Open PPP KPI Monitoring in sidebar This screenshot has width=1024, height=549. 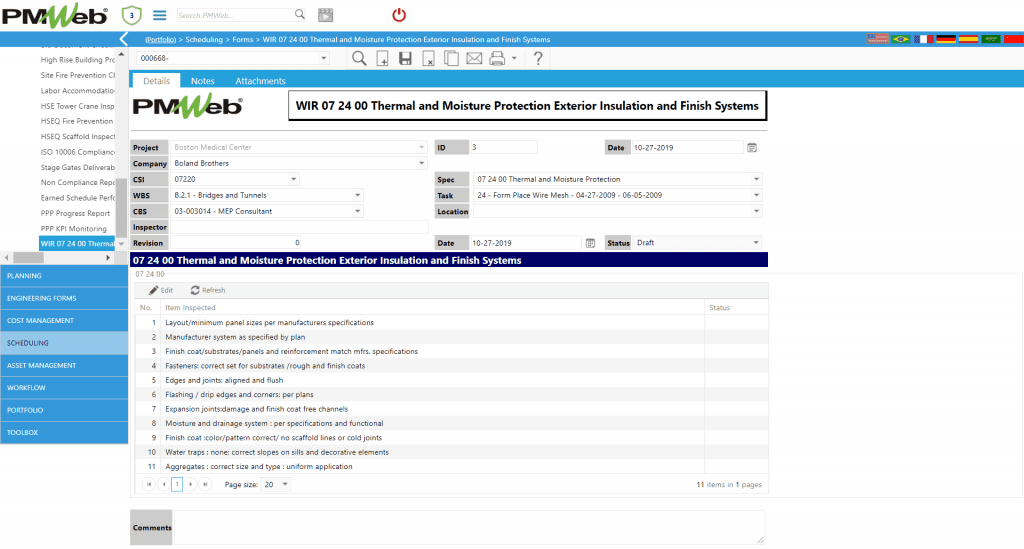click(73, 228)
